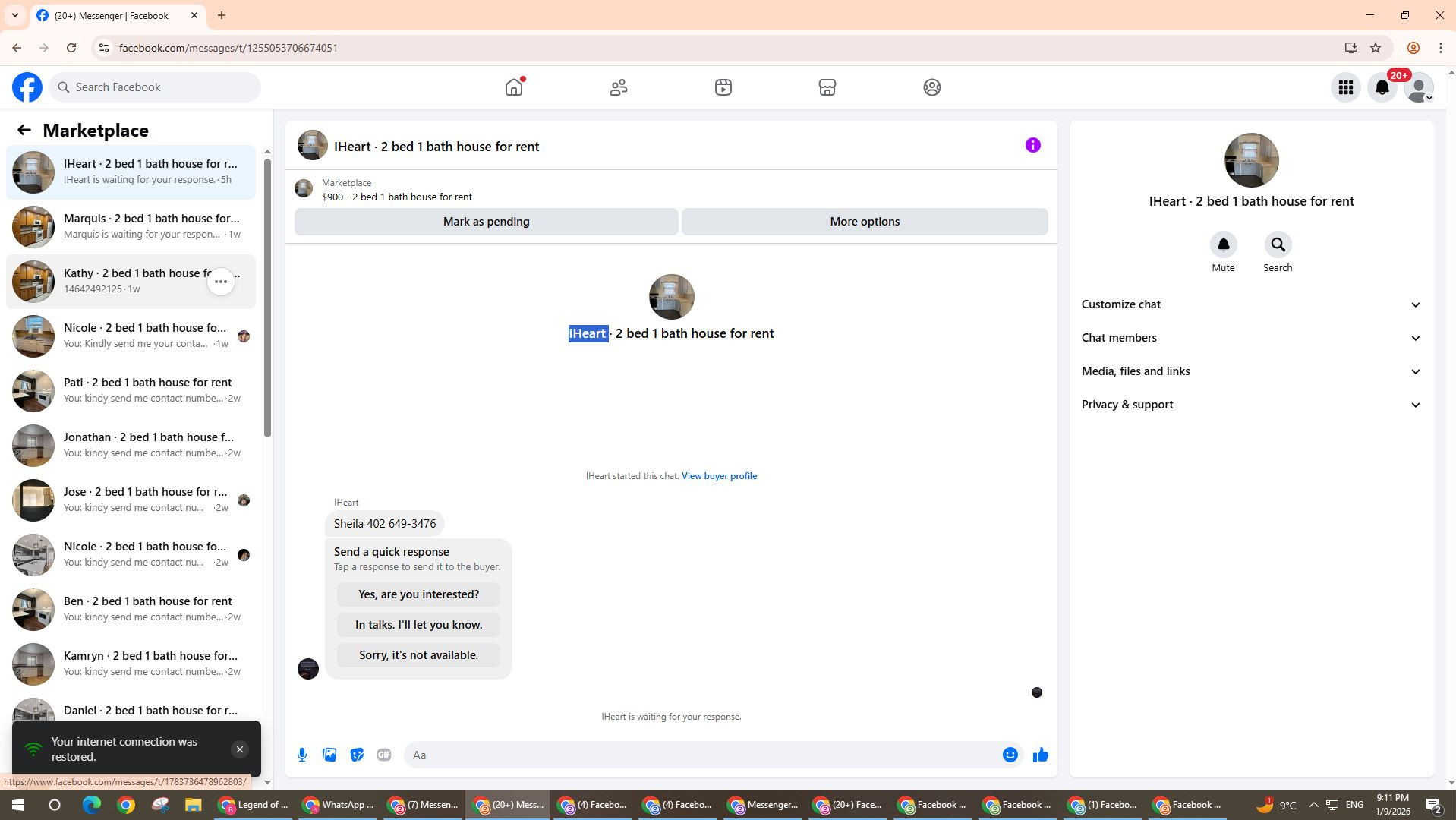Image resolution: width=1456 pixels, height=820 pixels.
Task: Reload the page
Action: 71,48
